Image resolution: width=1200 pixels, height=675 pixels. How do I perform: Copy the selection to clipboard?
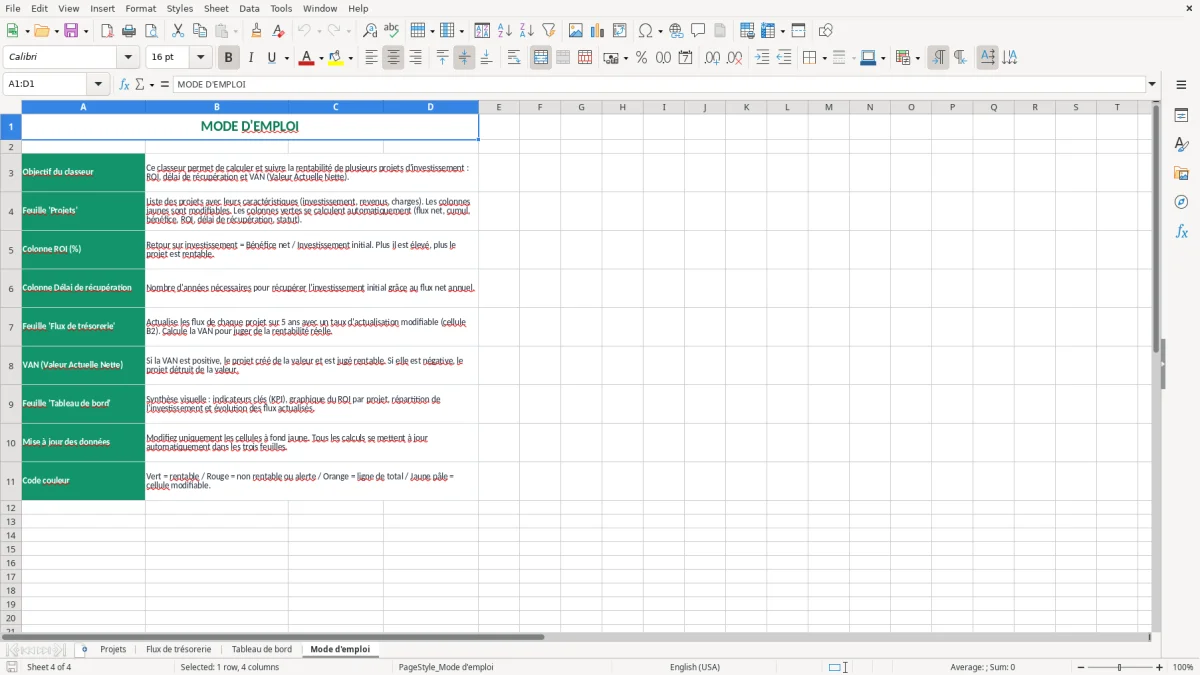click(x=199, y=31)
